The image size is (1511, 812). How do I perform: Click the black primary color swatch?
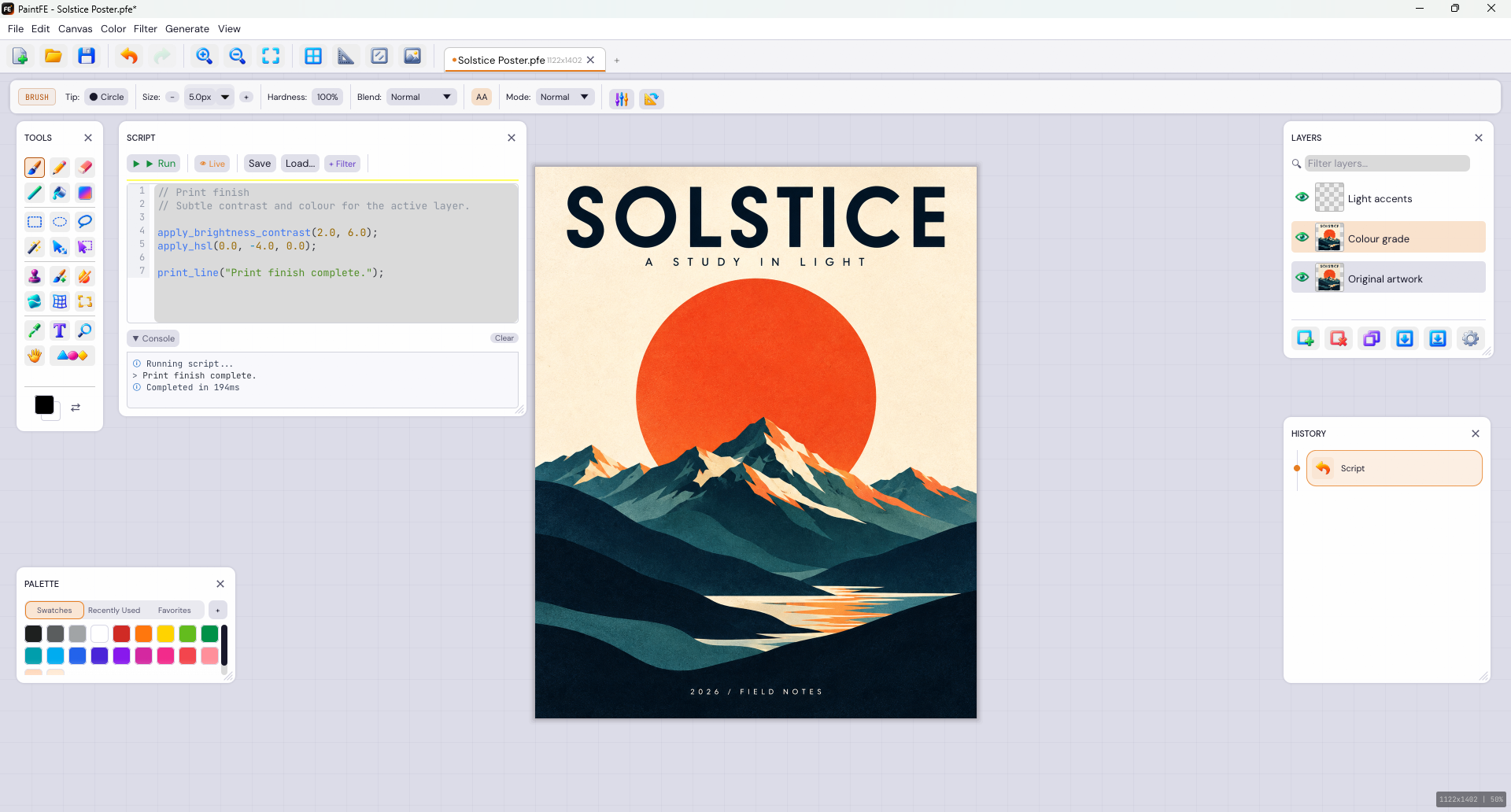(x=44, y=405)
